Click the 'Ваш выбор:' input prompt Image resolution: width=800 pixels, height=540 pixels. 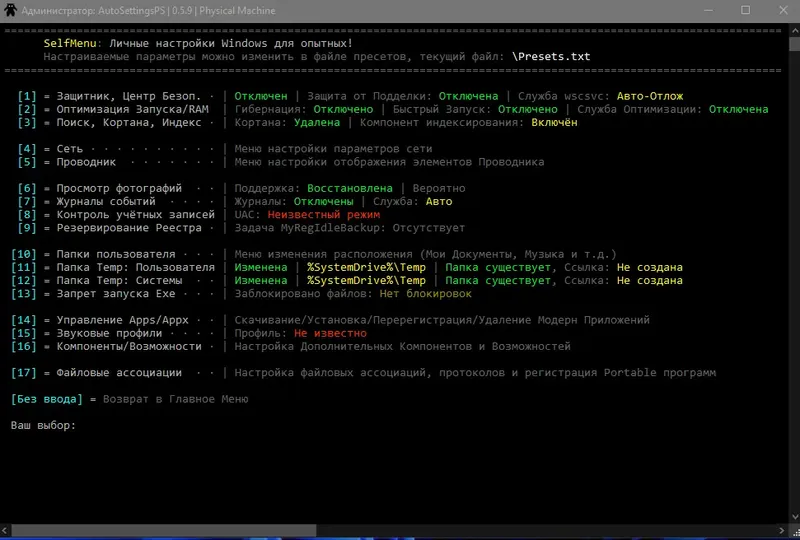click(43, 425)
